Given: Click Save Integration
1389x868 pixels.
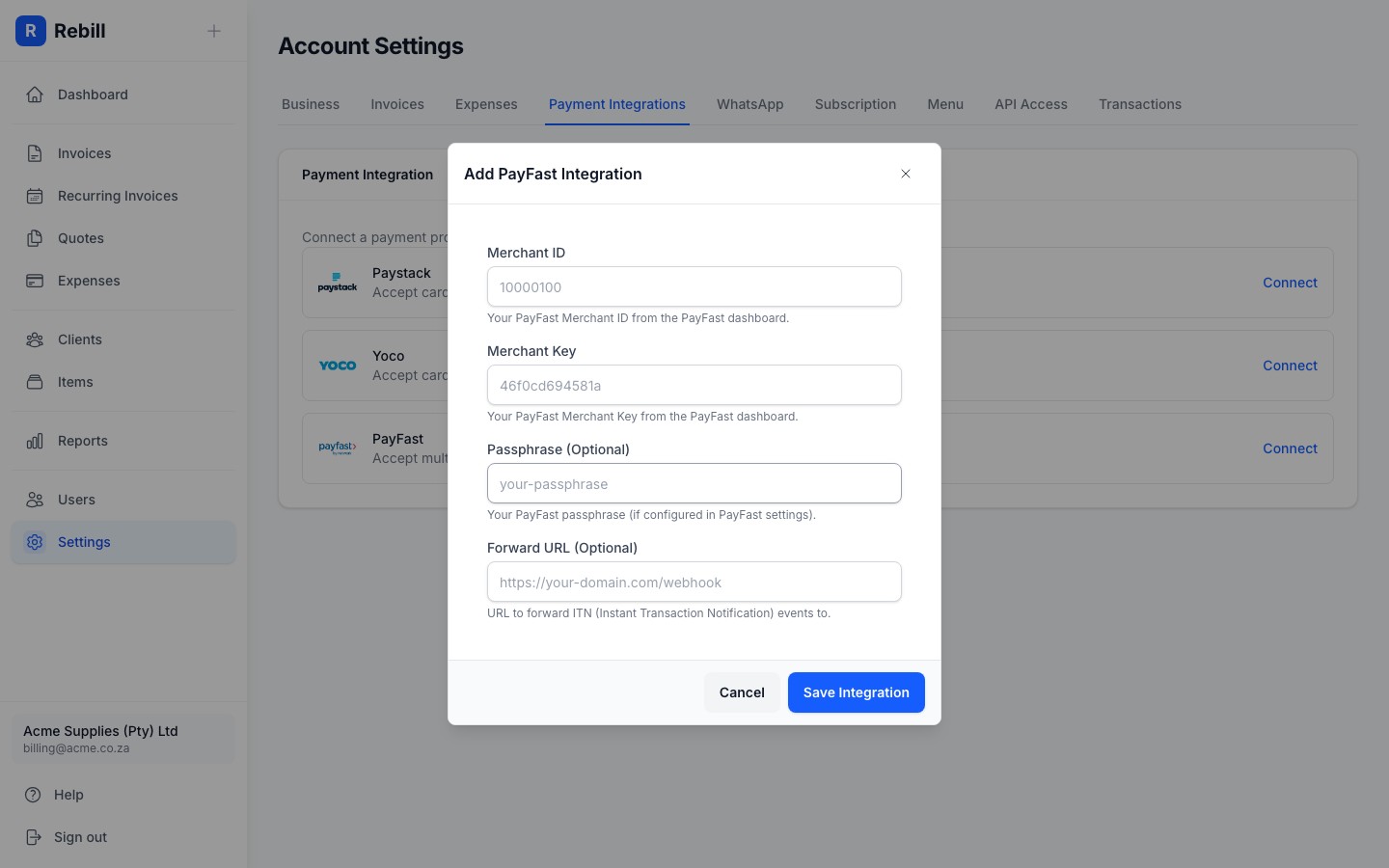Looking at the screenshot, I should [856, 692].
